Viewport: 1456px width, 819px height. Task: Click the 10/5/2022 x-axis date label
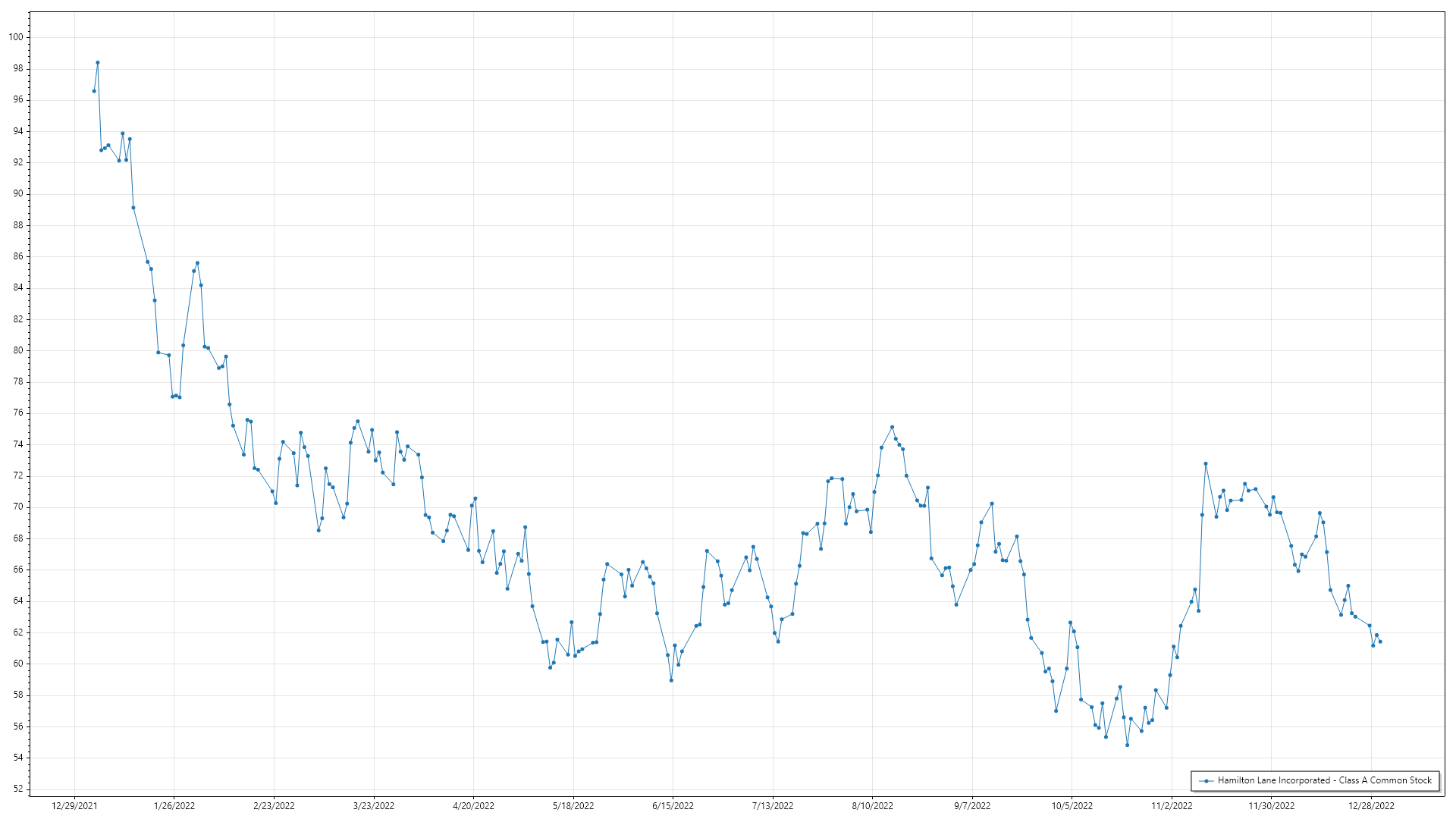pos(1072,806)
